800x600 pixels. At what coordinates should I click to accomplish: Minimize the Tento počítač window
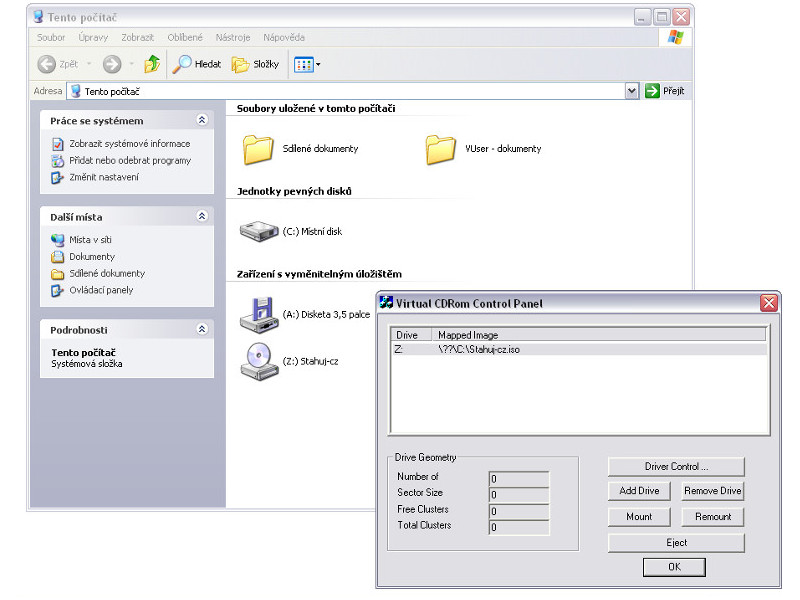(x=642, y=17)
